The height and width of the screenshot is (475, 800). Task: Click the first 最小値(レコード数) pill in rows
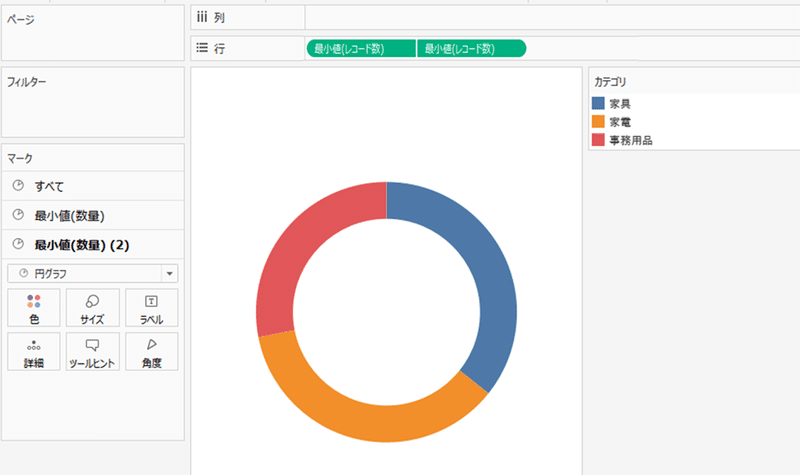point(361,48)
